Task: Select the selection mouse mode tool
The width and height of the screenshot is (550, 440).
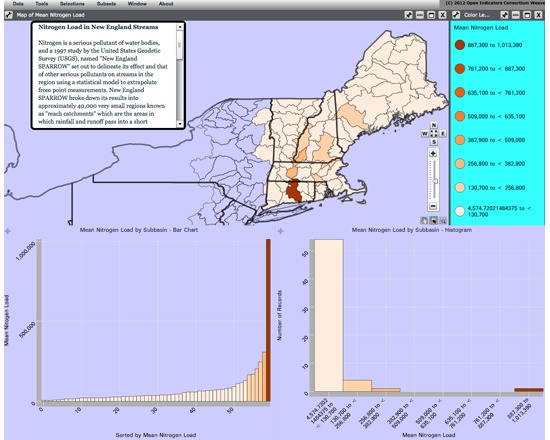Action: [434, 220]
